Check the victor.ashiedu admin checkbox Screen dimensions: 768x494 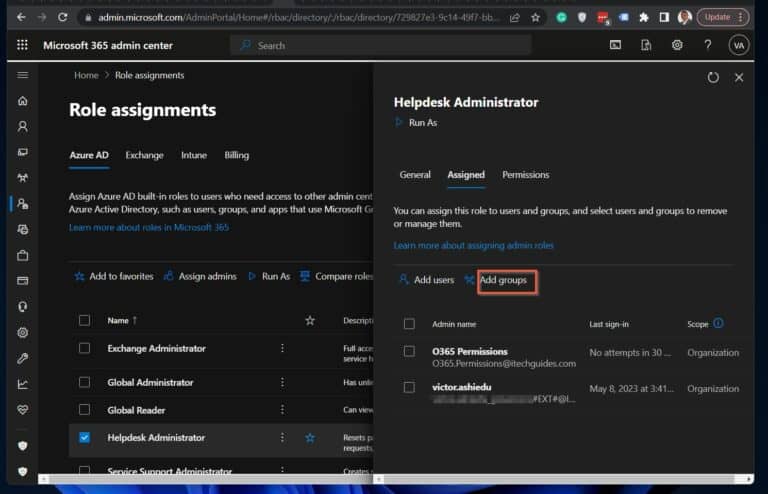coord(409,387)
